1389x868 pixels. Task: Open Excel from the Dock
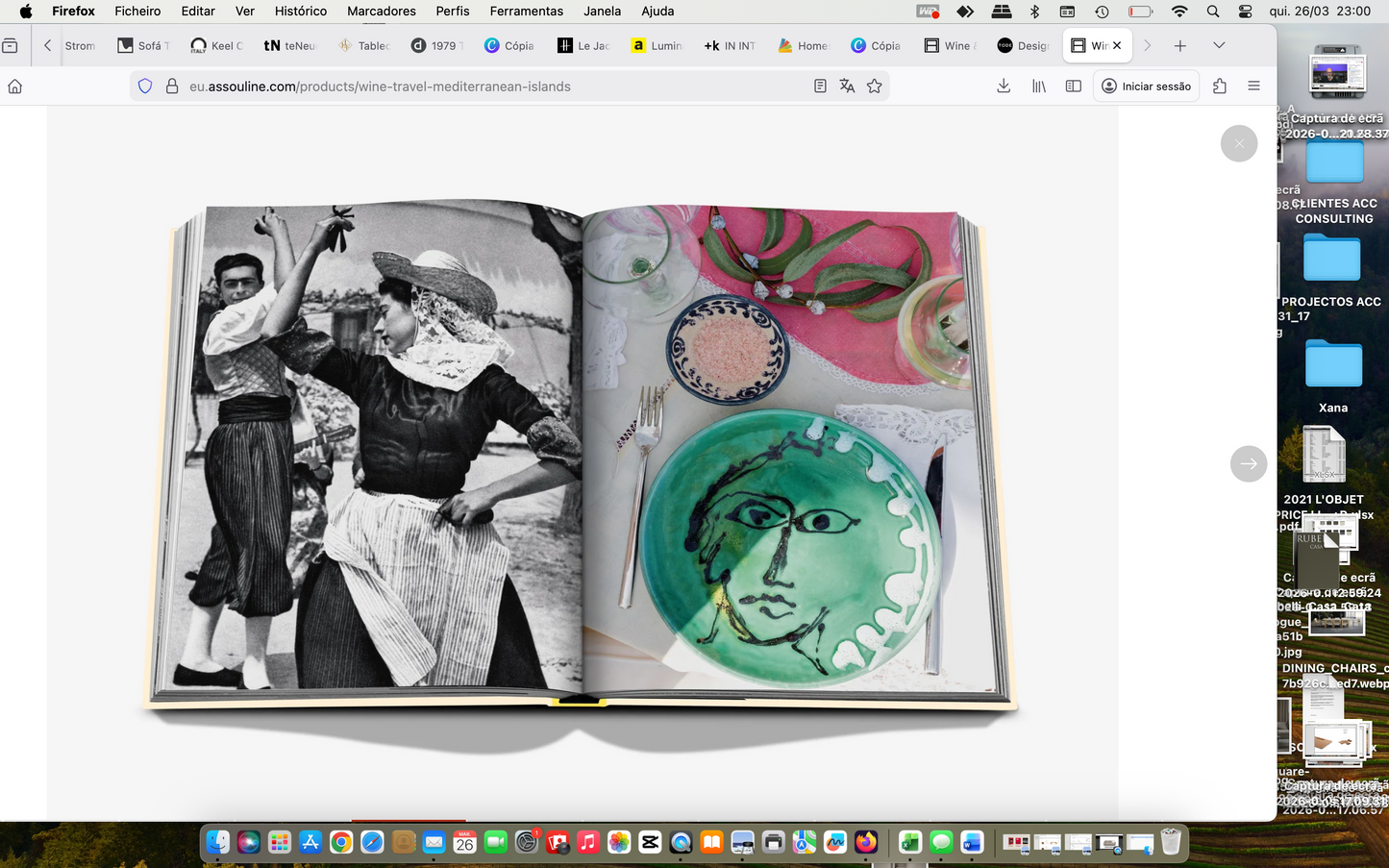coord(910,842)
